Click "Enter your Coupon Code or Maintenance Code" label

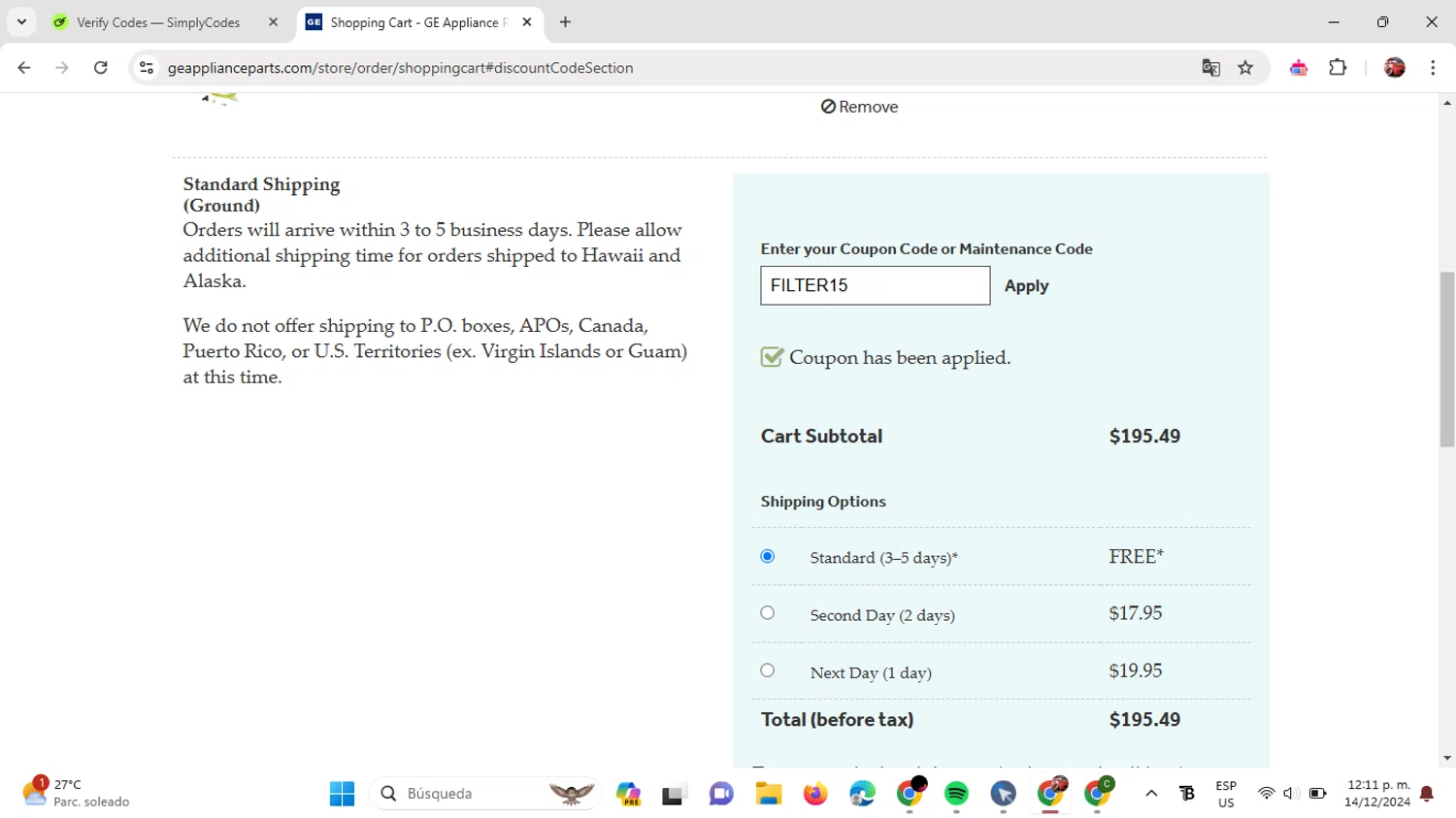[927, 249]
